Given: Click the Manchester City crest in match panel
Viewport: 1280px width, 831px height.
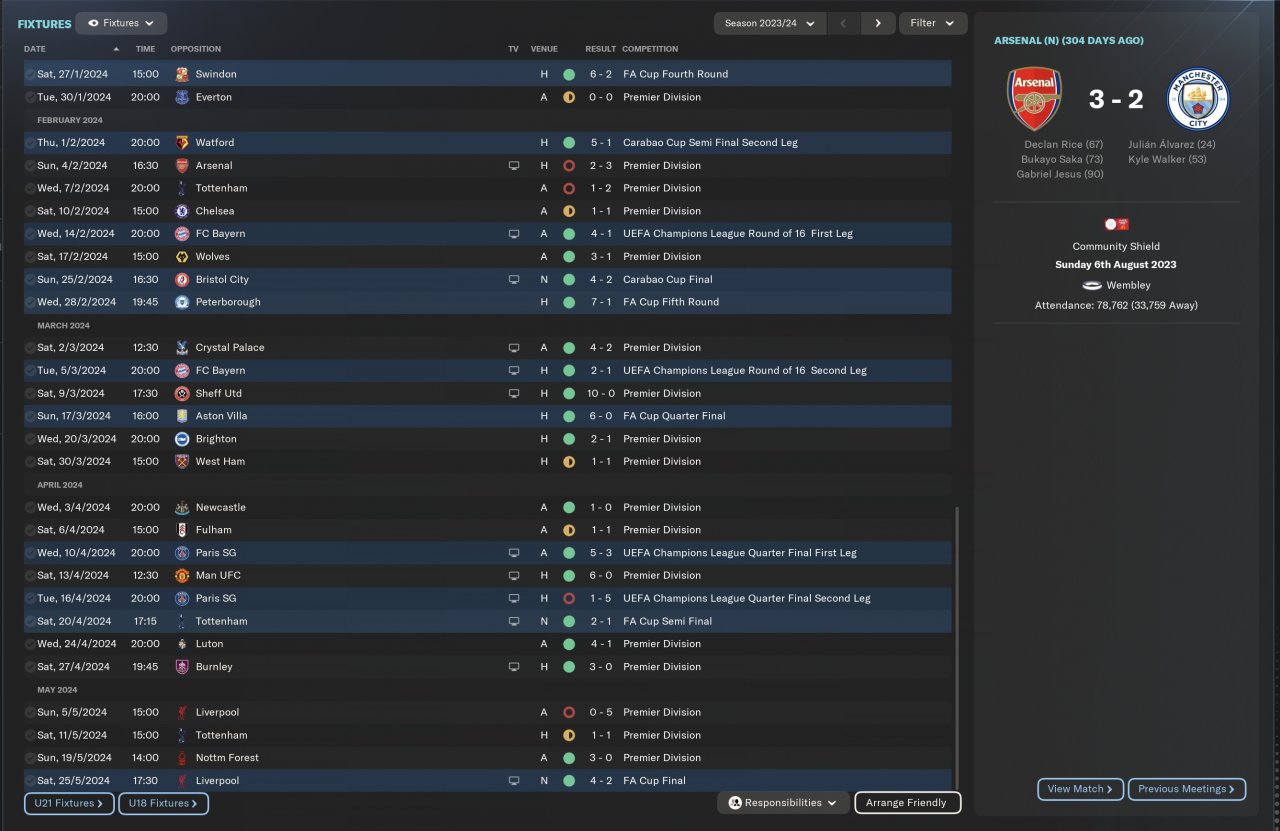Looking at the screenshot, I should point(1198,100).
